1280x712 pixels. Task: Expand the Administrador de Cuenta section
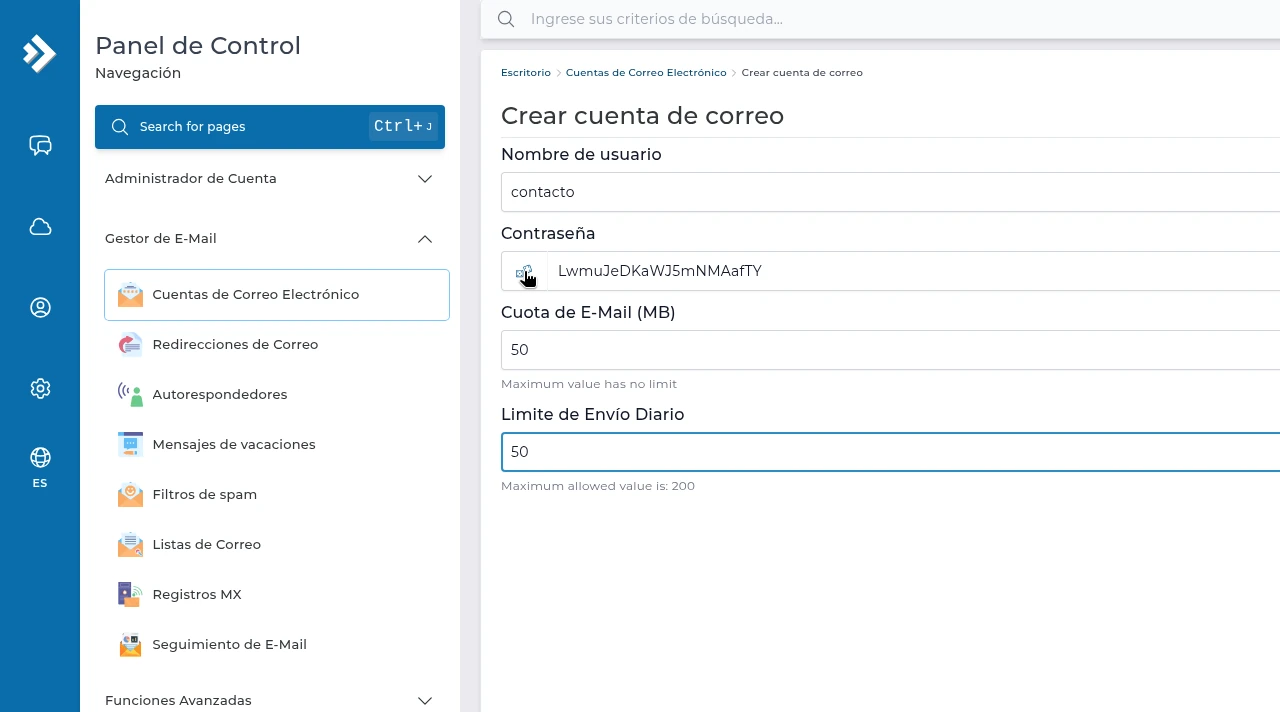(x=270, y=179)
